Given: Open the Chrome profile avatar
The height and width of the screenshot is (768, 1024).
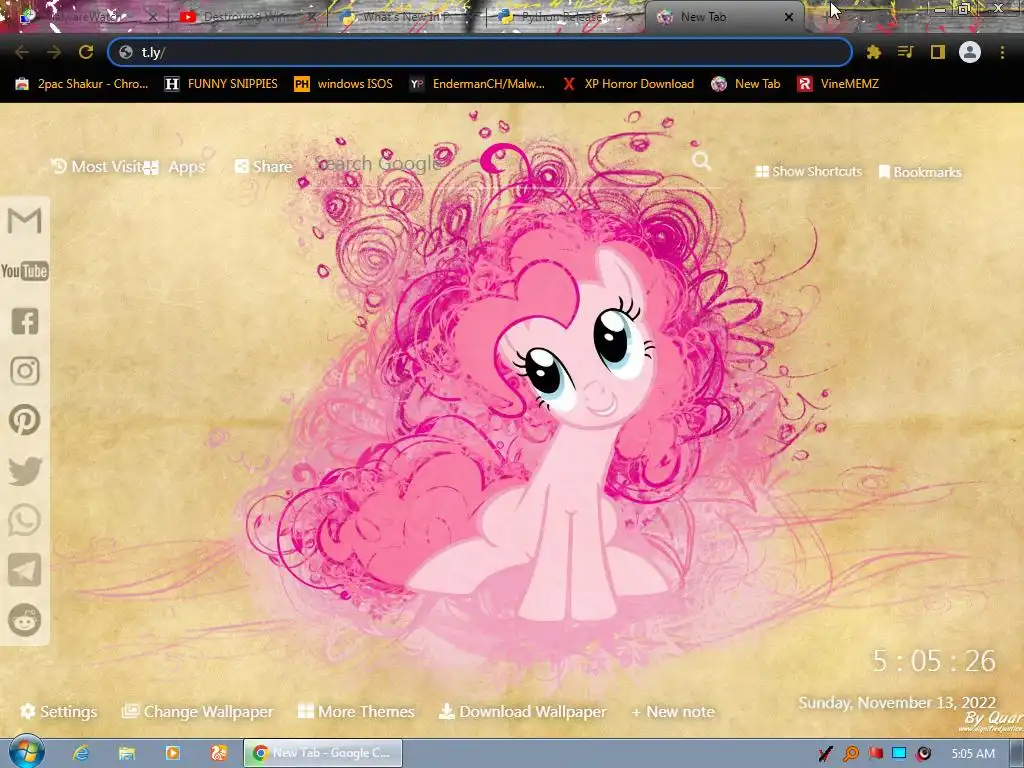Looking at the screenshot, I should [970, 52].
